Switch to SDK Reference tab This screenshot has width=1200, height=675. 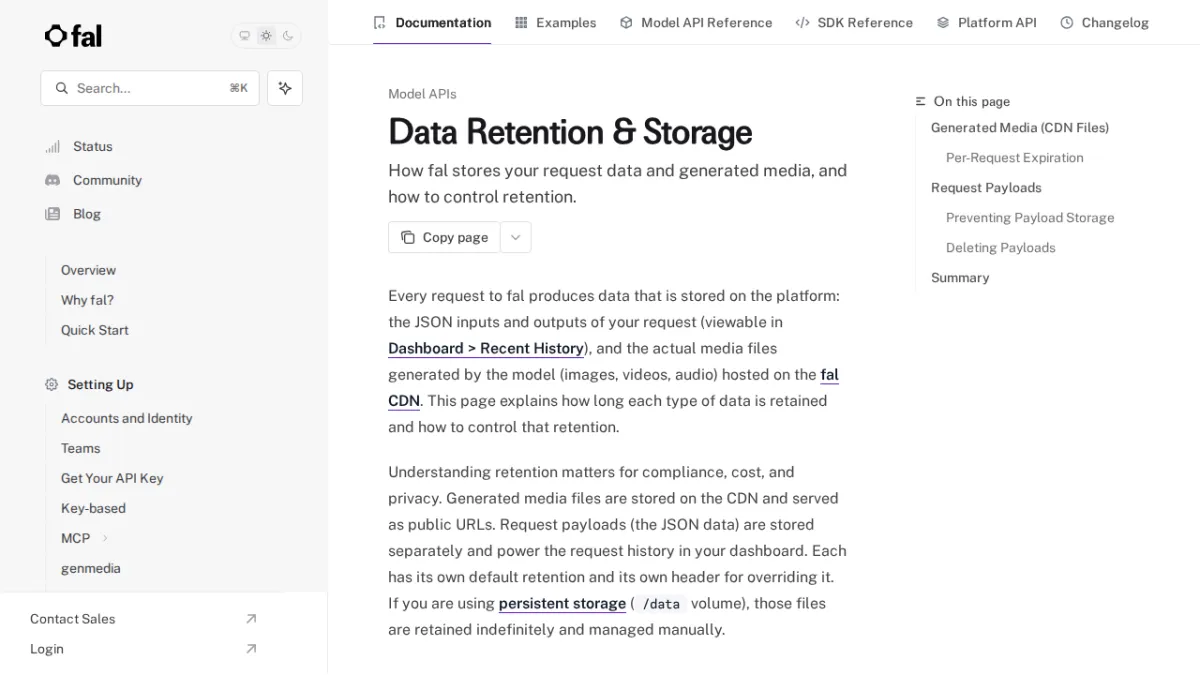tap(854, 22)
